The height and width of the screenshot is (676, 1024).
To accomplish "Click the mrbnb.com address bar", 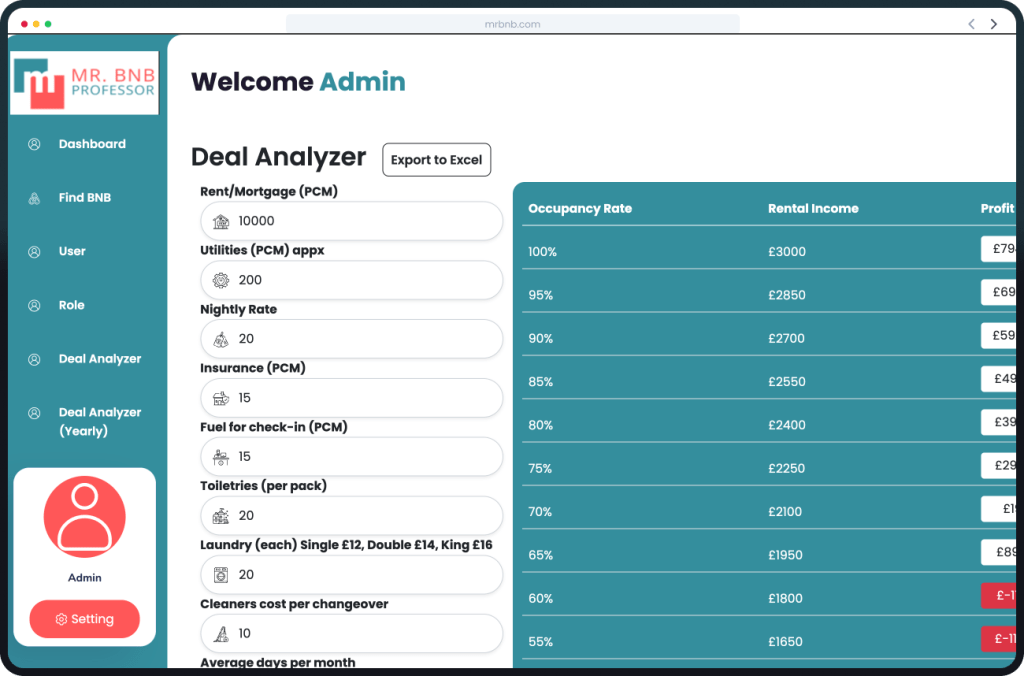I will pyautogui.click(x=512, y=24).
